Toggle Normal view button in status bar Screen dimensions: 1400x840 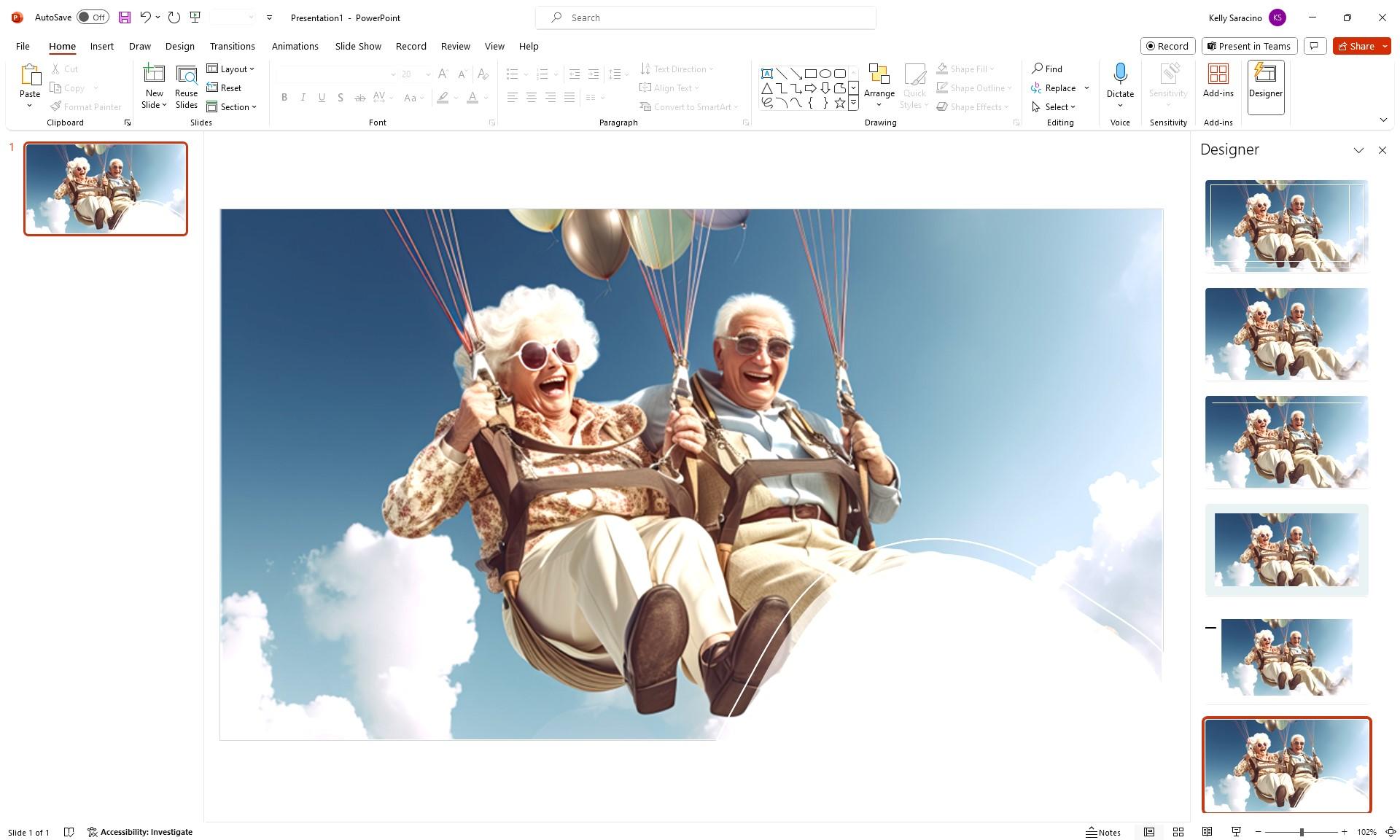[1149, 832]
